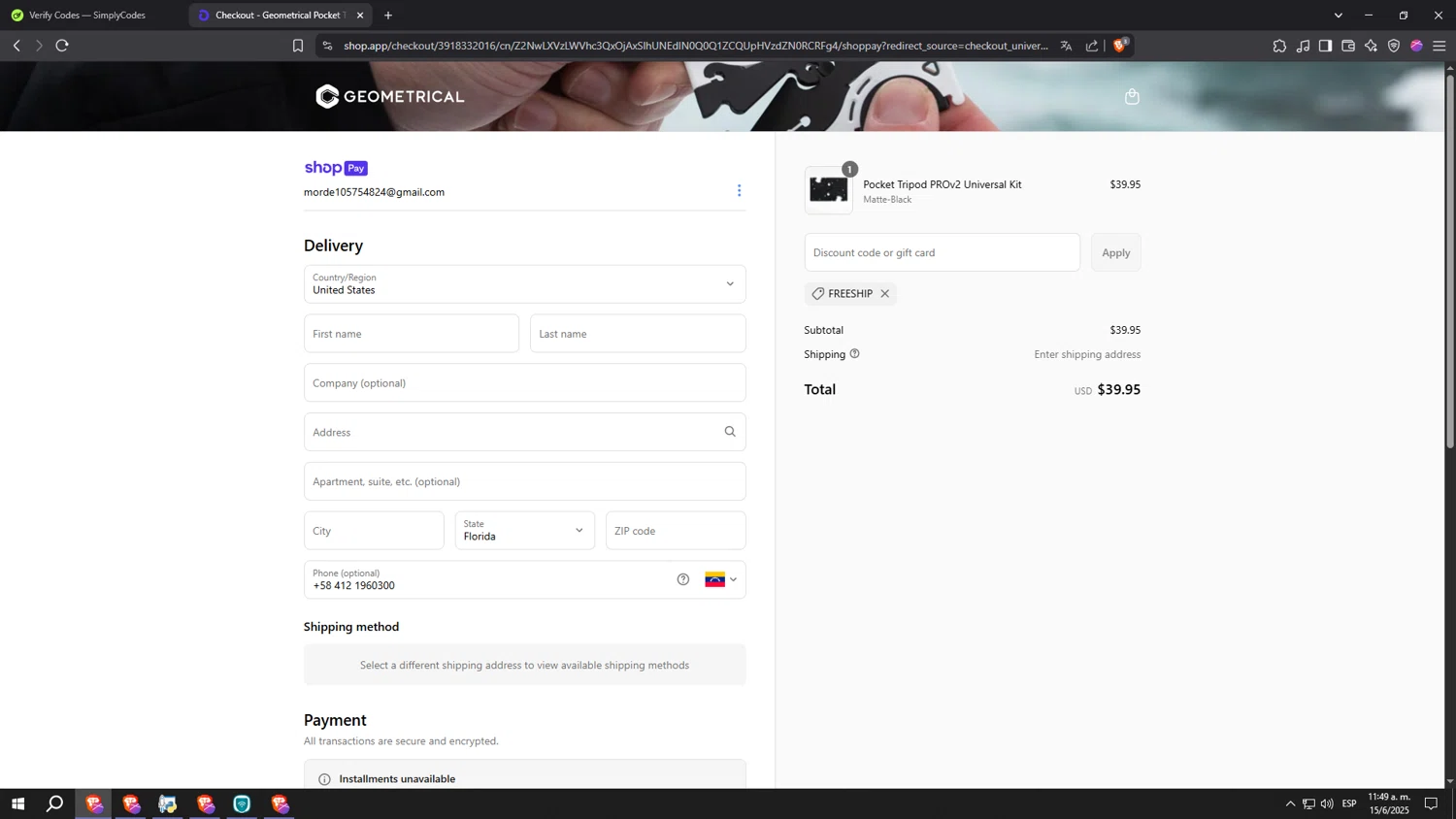
Task: Click the Discount code or gift card field
Action: pos(942,252)
